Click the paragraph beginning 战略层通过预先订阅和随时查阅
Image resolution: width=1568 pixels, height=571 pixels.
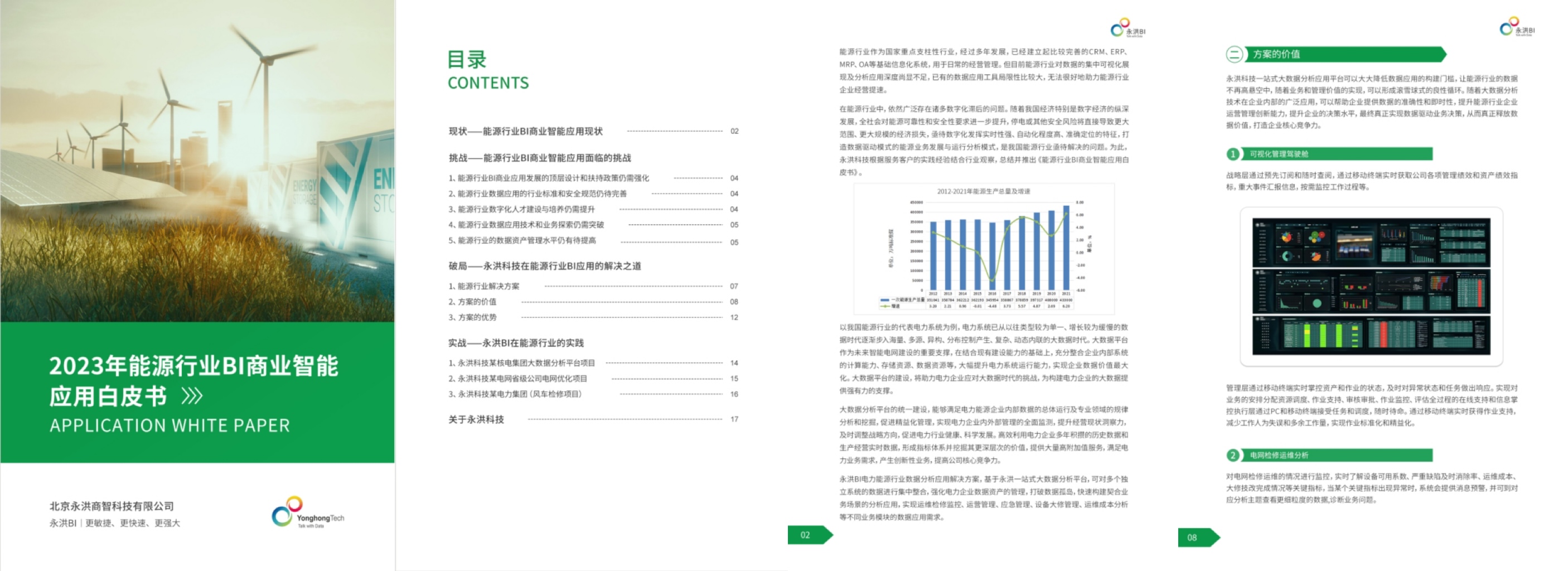[x=1372, y=181]
